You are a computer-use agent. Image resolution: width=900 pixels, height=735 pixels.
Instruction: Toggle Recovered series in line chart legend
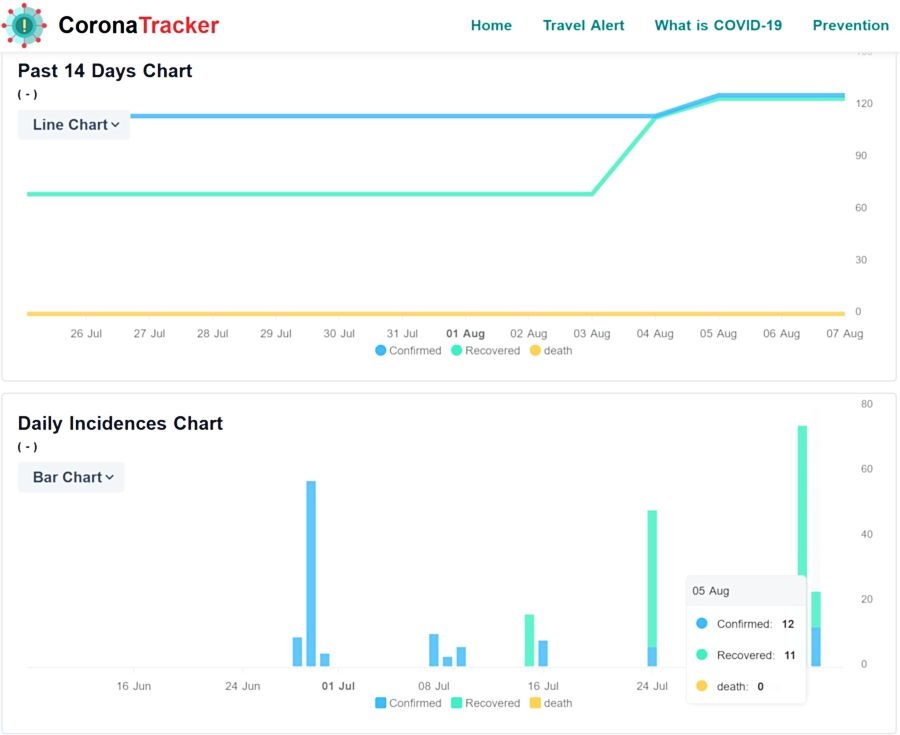(486, 351)
